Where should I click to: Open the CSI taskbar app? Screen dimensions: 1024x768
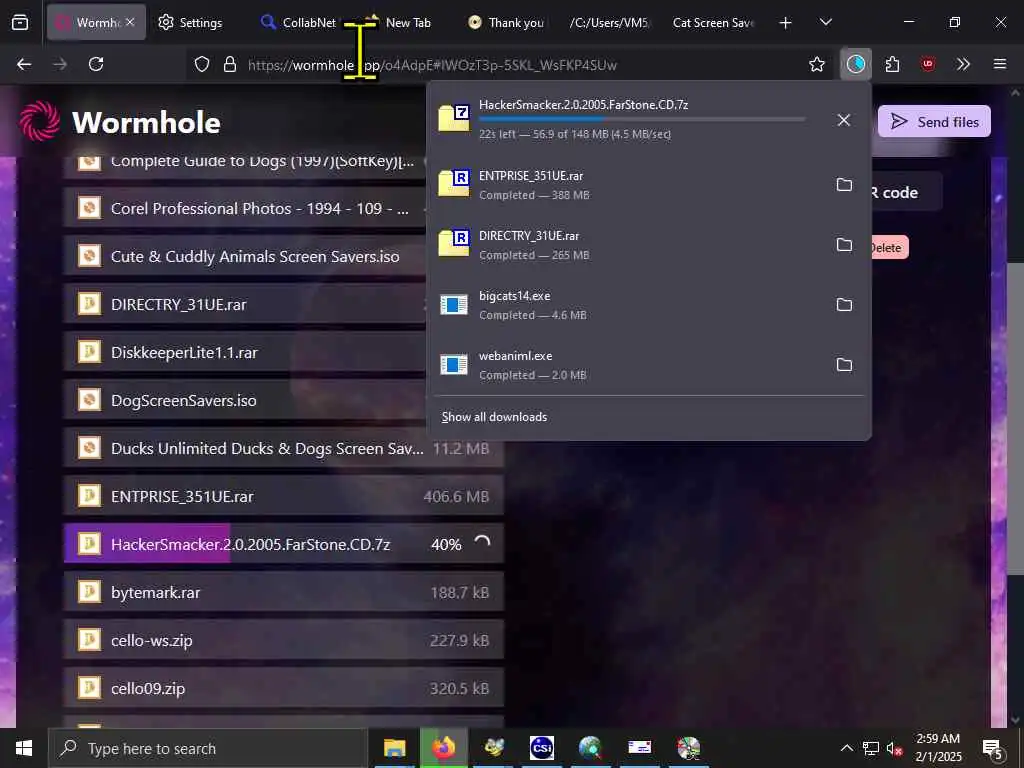(x=541, y=748)
